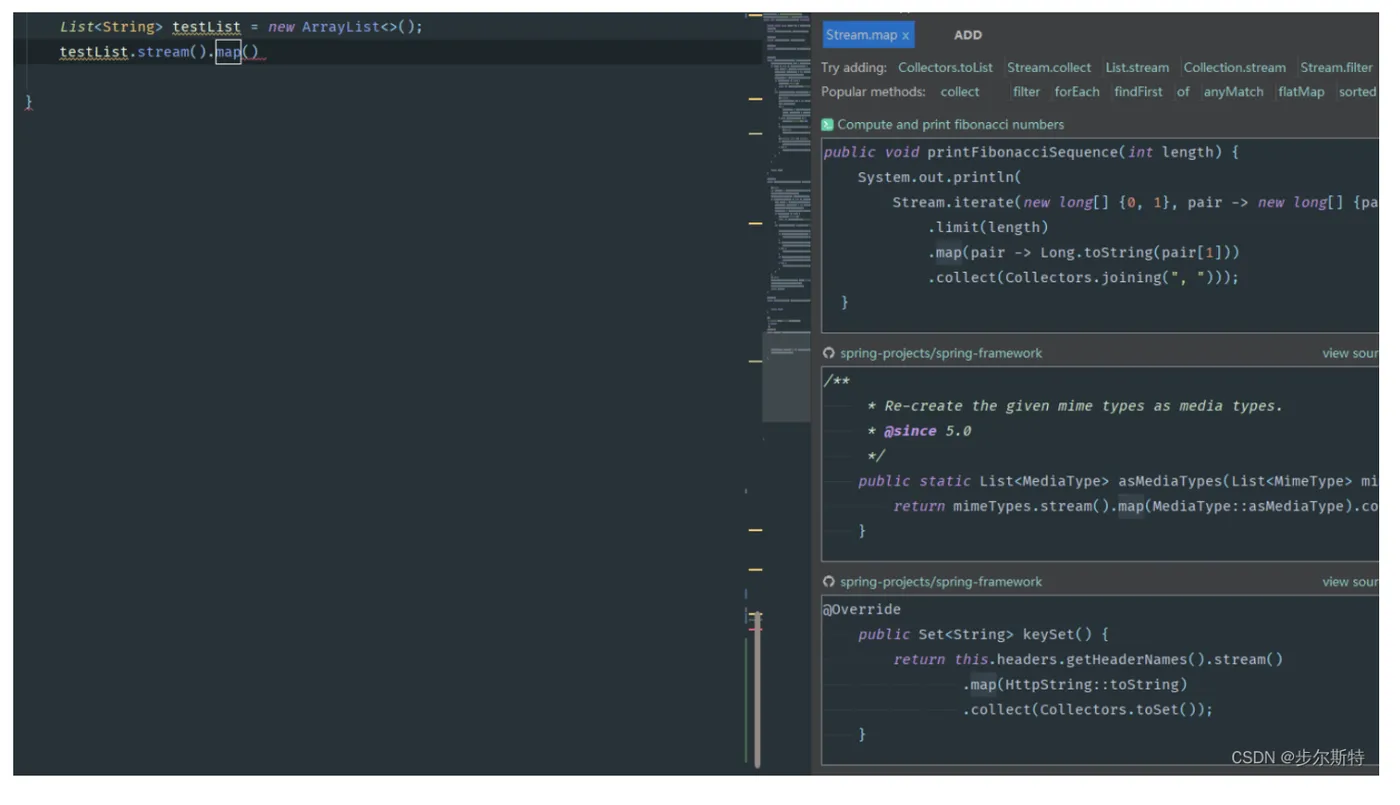The width and height of the screenshot is (1400, 805).
Task: Add Collection.stream suggestion
Action: 1234,68
